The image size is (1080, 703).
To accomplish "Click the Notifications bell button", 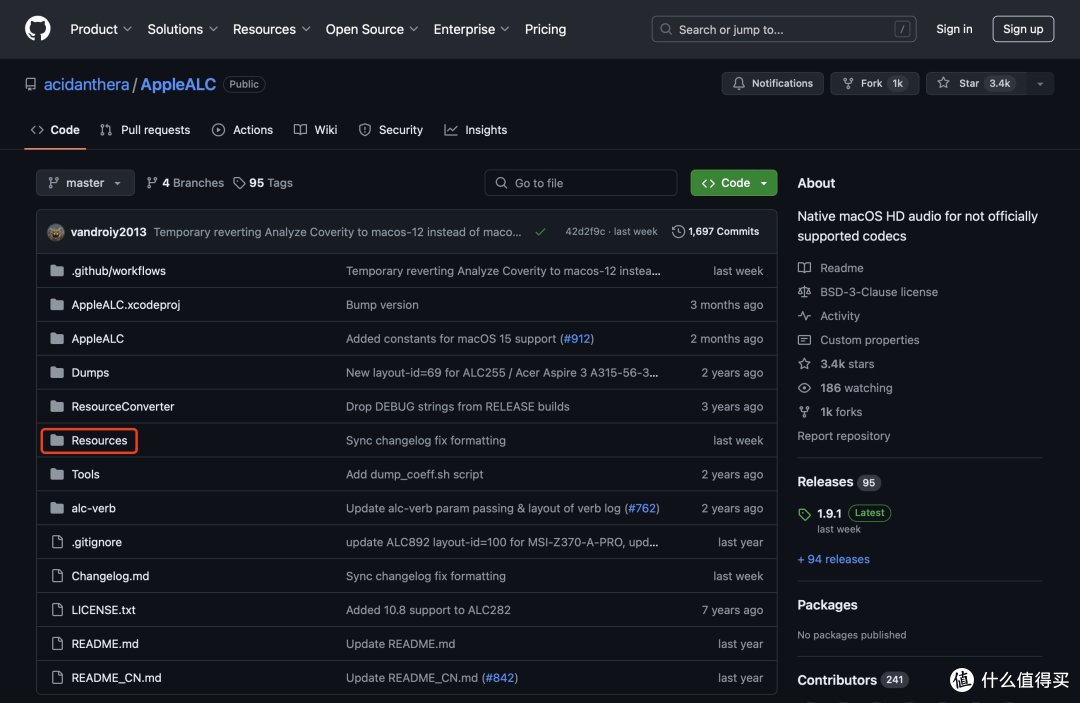I will tap(772, 83).
